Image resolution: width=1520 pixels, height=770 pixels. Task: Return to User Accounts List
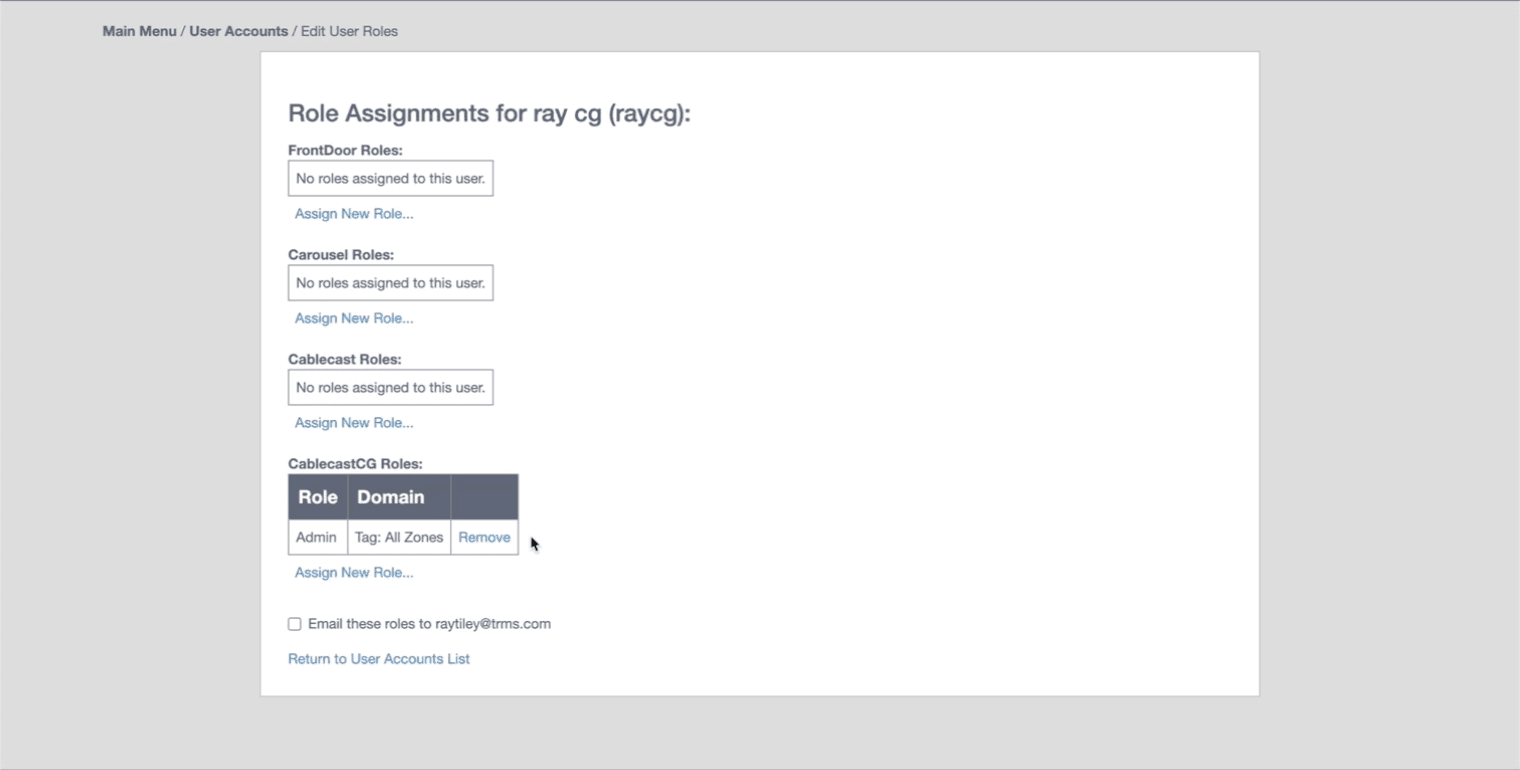(x=379, y=659)
